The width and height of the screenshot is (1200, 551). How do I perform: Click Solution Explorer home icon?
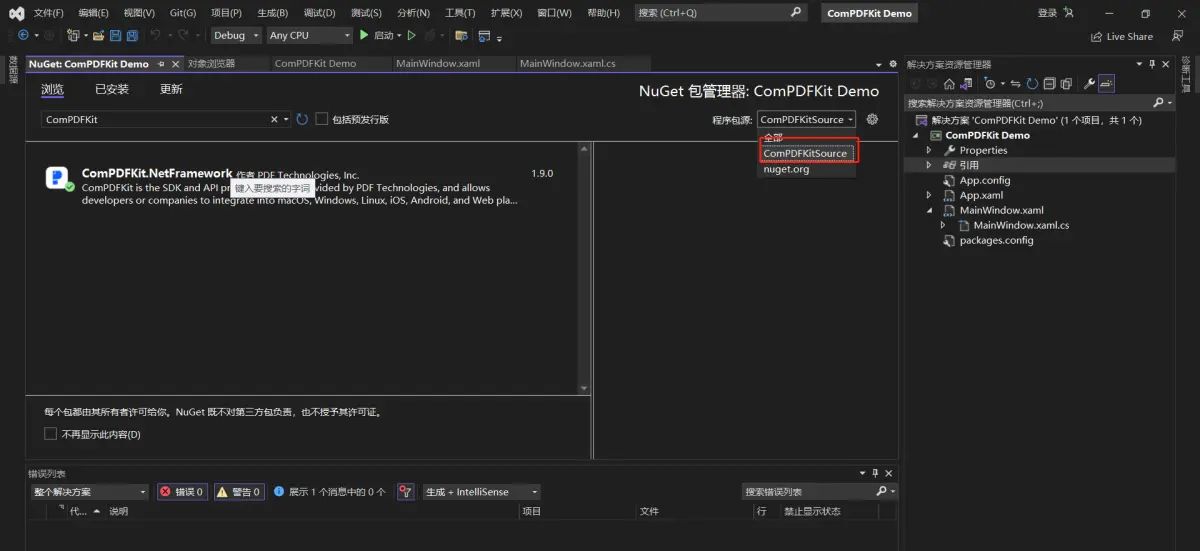pyautogui.click(x=949, y=83)
